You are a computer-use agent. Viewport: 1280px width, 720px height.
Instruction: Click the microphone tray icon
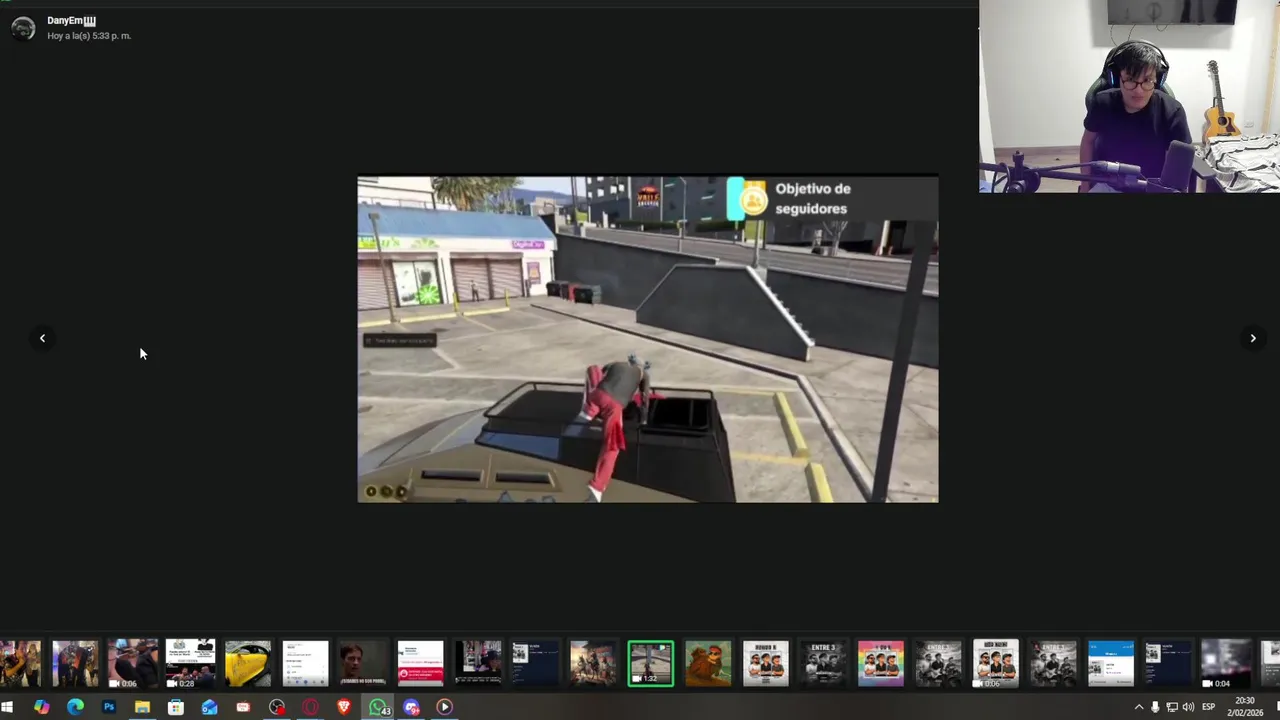[x=1155, y=707]
